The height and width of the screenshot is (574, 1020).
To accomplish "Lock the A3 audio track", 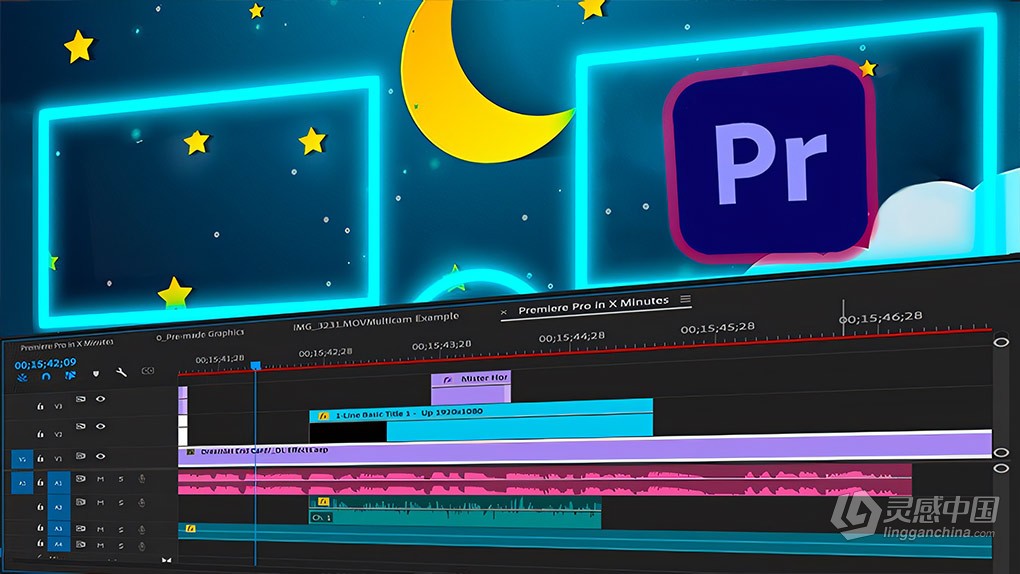I will click(x=40, y=527).
